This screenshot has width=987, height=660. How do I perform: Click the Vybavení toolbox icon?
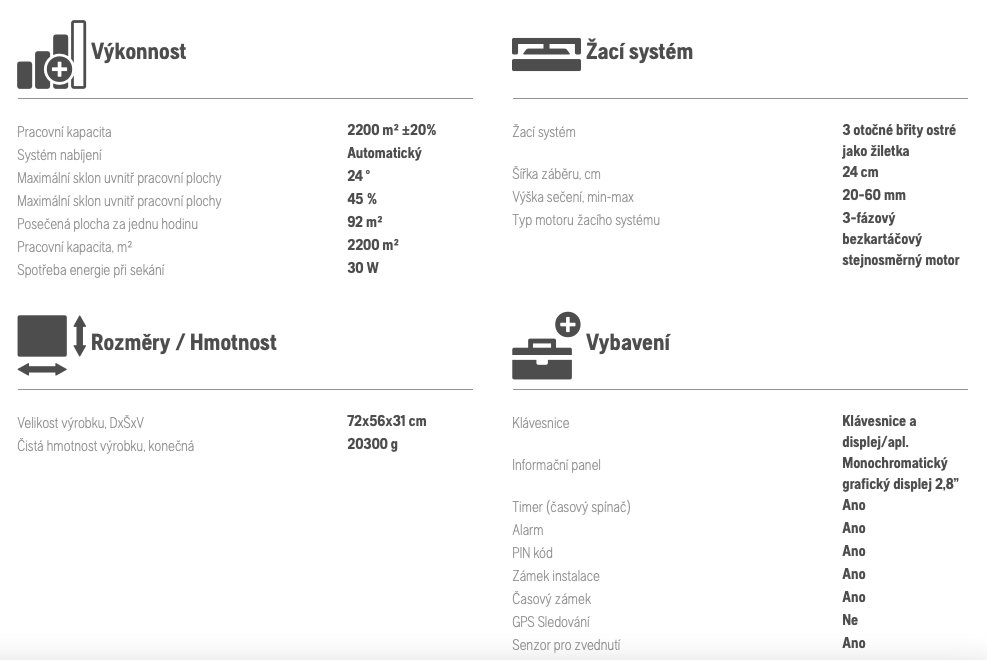coord(546,345)
